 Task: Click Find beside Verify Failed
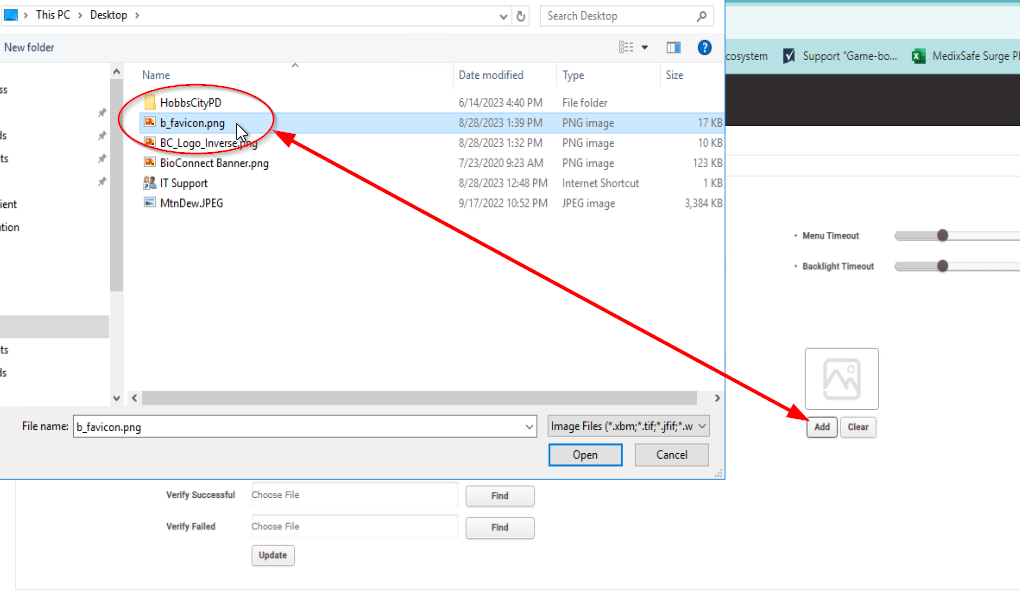point(500,527)
